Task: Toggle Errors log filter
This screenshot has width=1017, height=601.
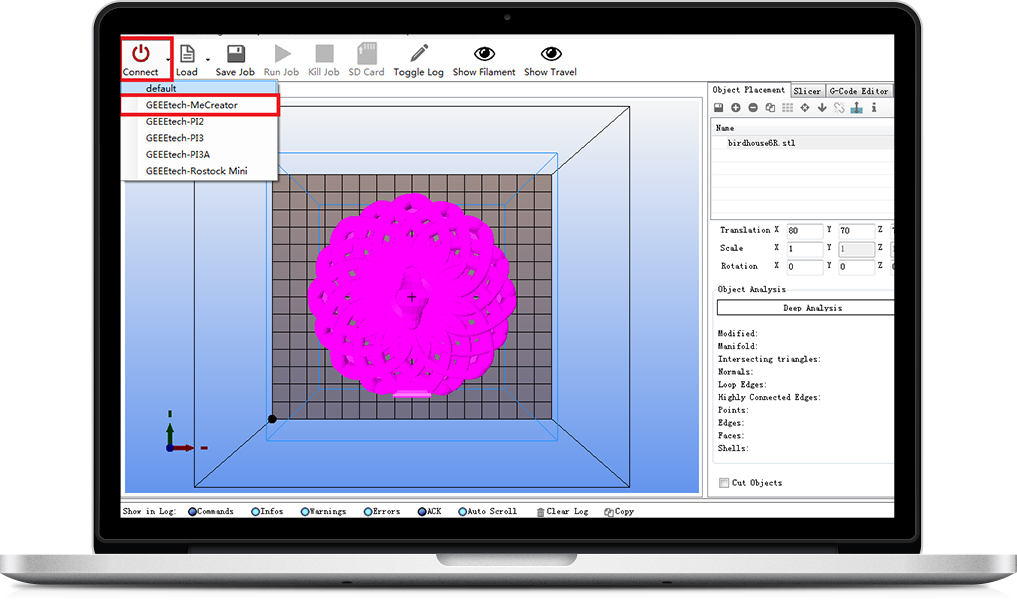Action: click(382, 512)
